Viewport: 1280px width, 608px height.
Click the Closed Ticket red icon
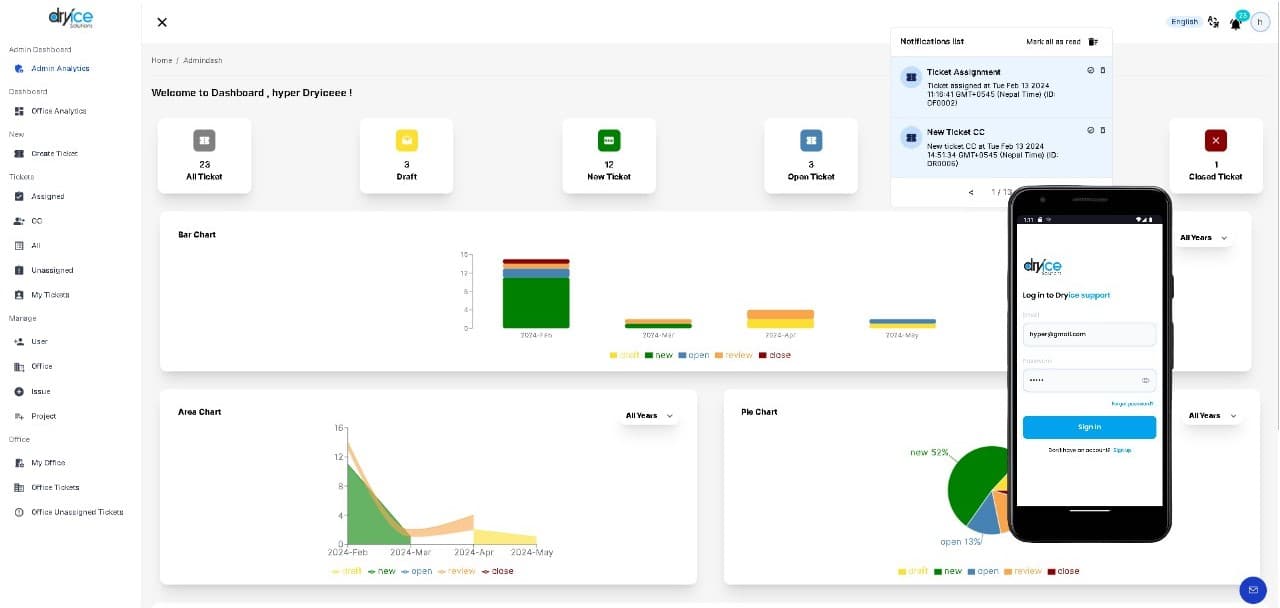[x=1215, y=141]
